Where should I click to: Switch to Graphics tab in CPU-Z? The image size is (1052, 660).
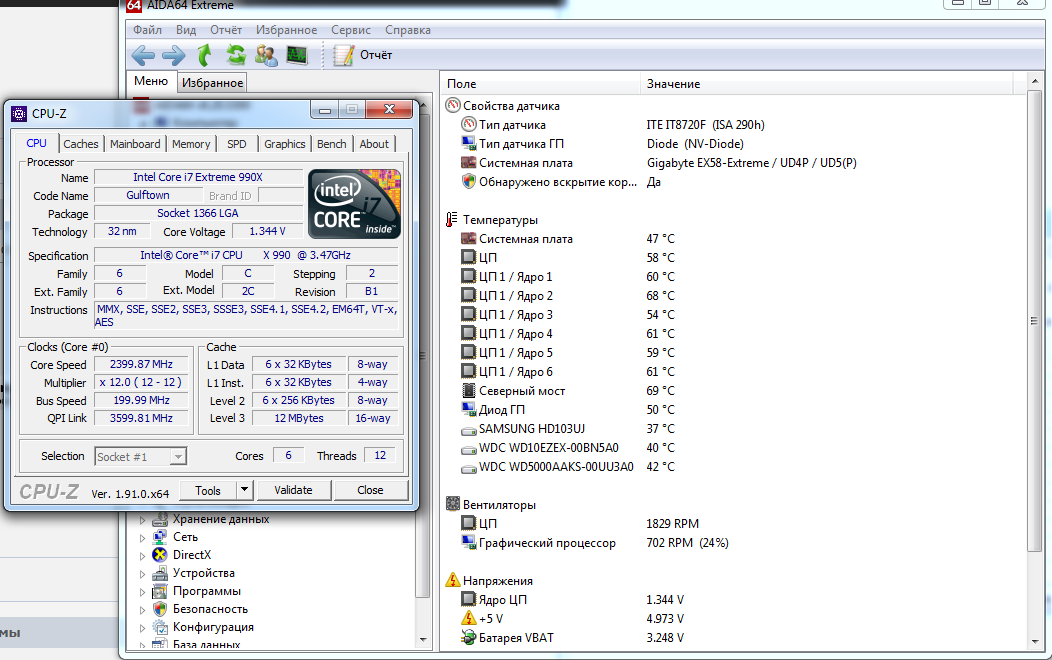click(x=284, y=144)
